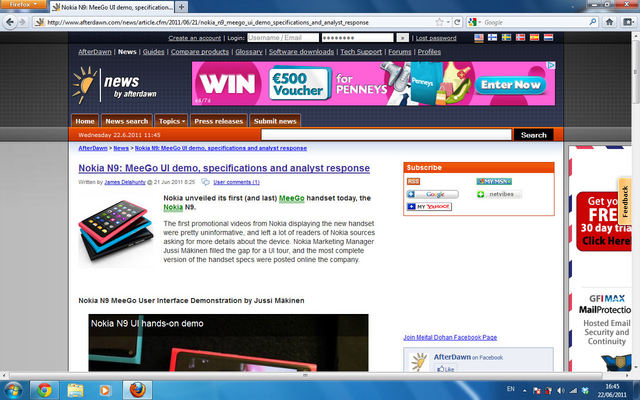Open the AdChoices icon on banner ad

pyautogui.click(x=551, y=65)
